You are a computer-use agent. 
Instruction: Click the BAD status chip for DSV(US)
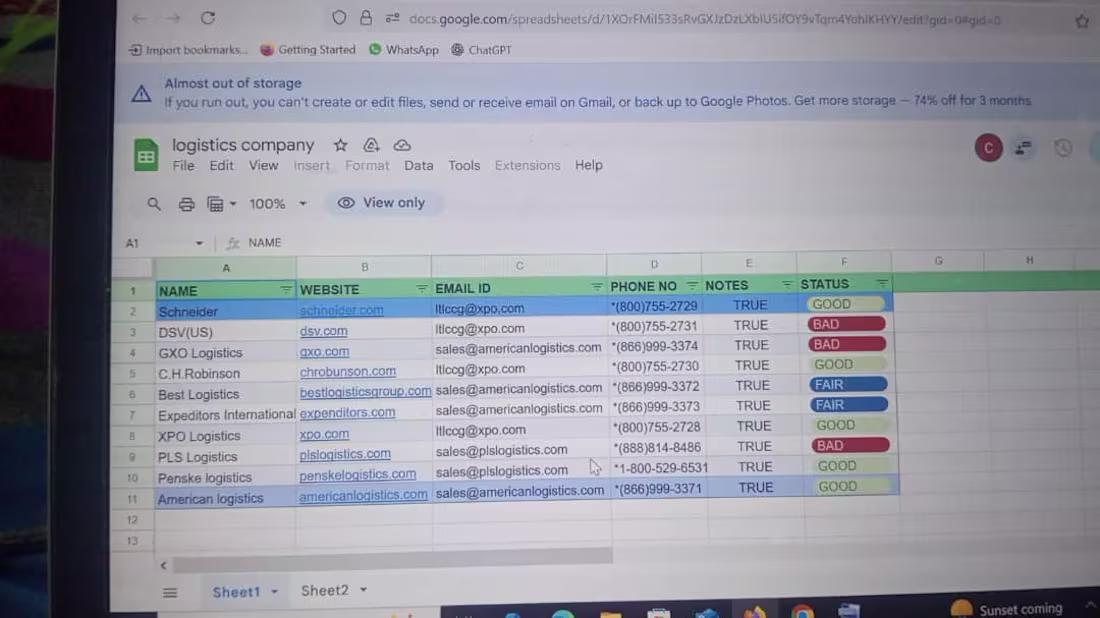click(847, 324)
